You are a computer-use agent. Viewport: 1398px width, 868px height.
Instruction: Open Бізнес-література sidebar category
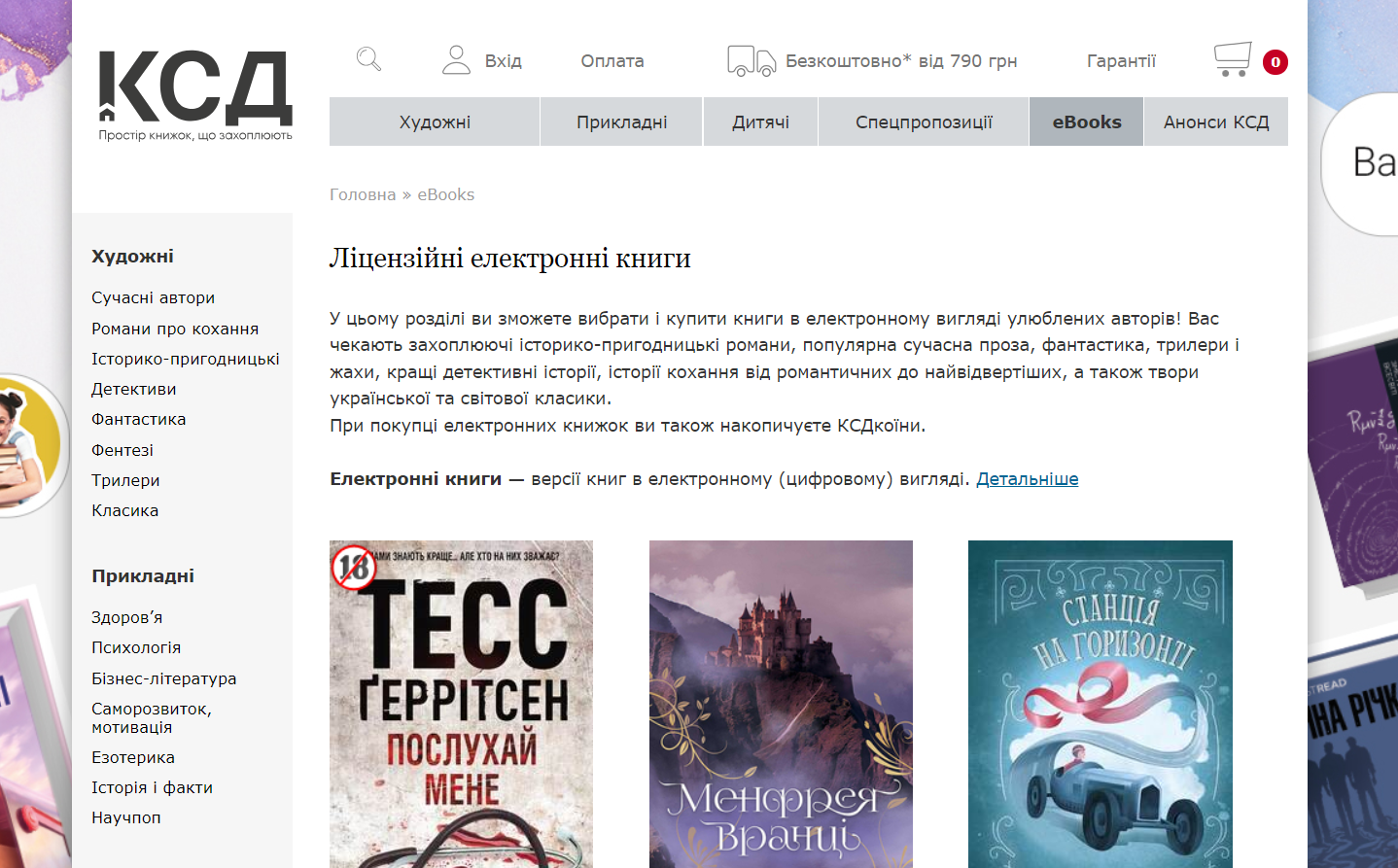(x=164, y=678)
